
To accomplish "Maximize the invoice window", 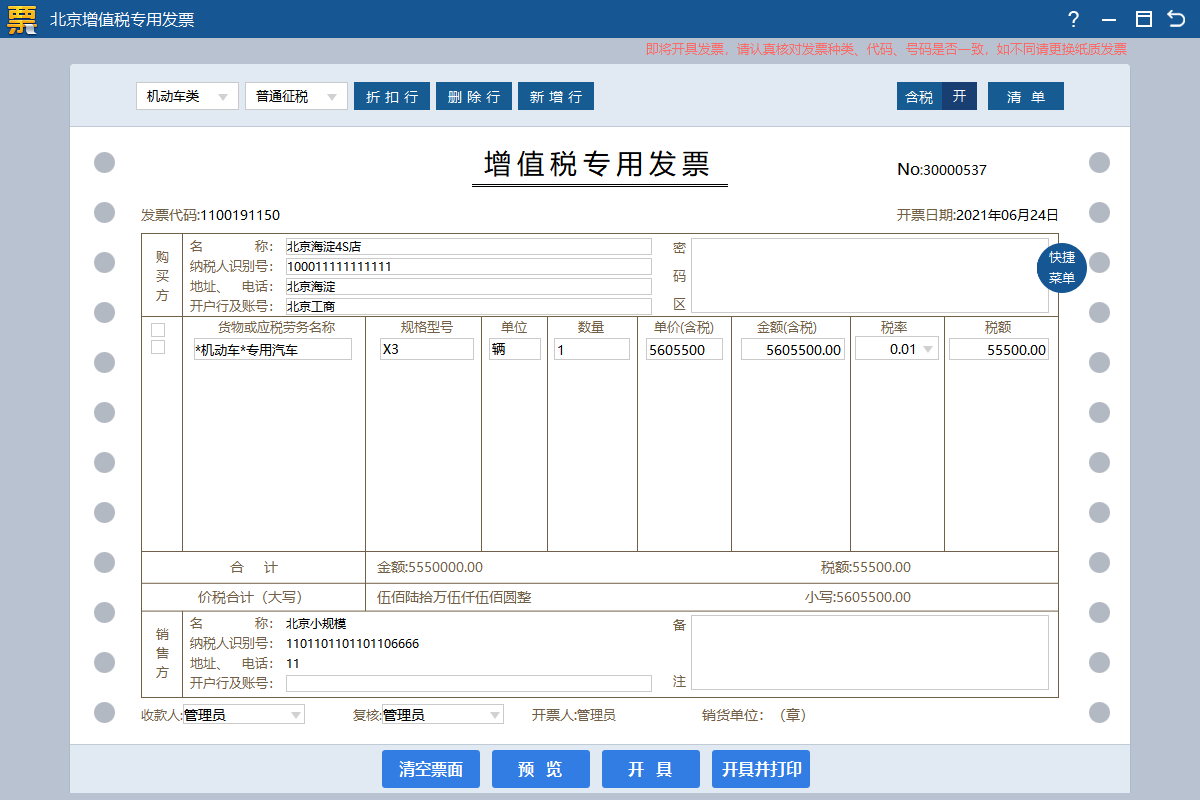I will [x=1143, y=19].
